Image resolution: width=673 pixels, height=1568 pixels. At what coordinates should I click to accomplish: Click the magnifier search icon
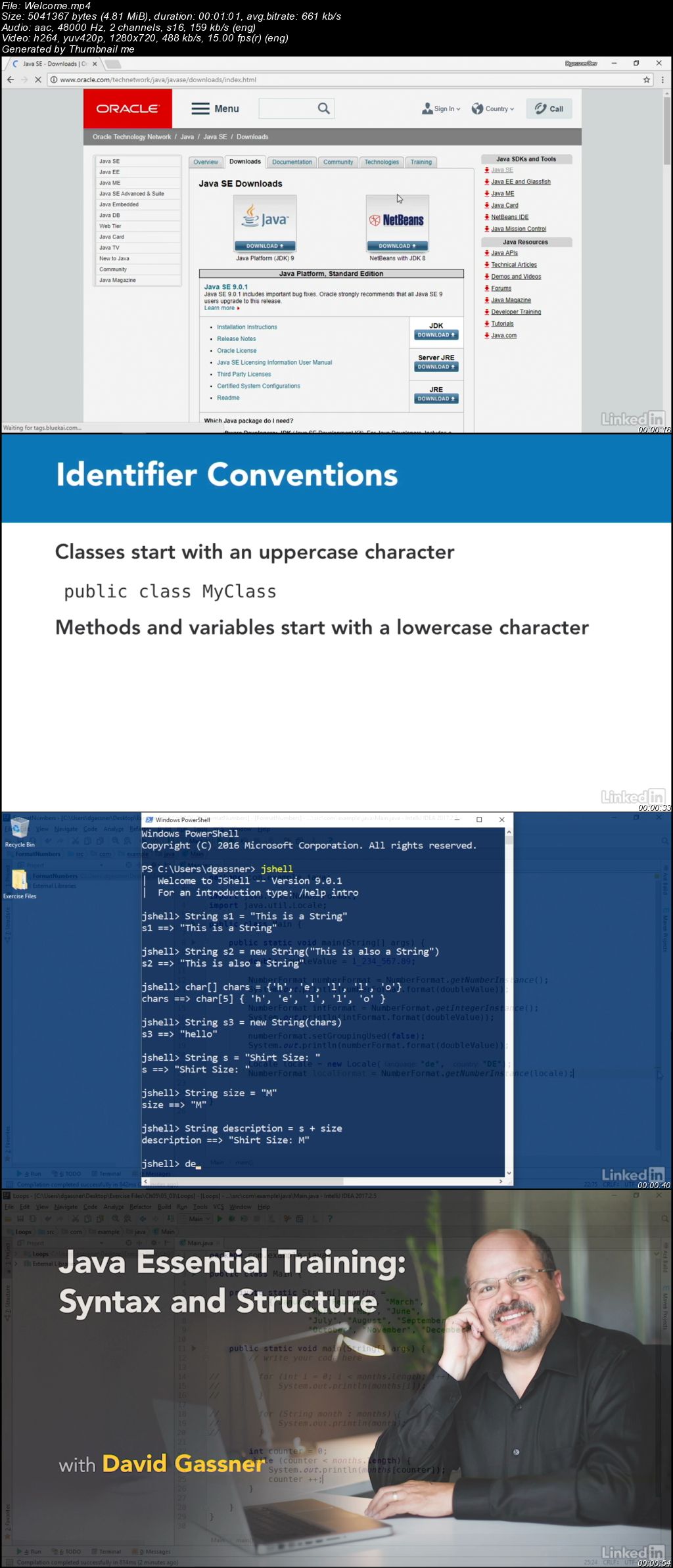tap(323, 108)
